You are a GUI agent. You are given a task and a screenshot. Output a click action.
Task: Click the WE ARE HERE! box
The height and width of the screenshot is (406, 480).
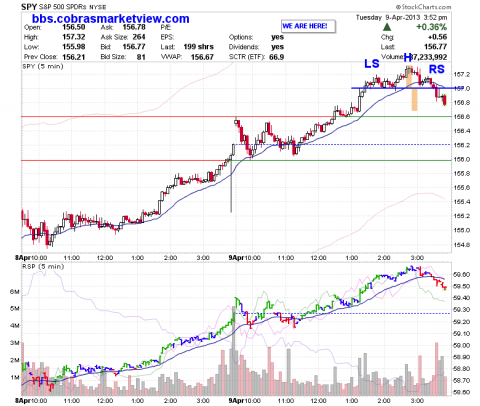pyautogui.click(x=308, y=26)
